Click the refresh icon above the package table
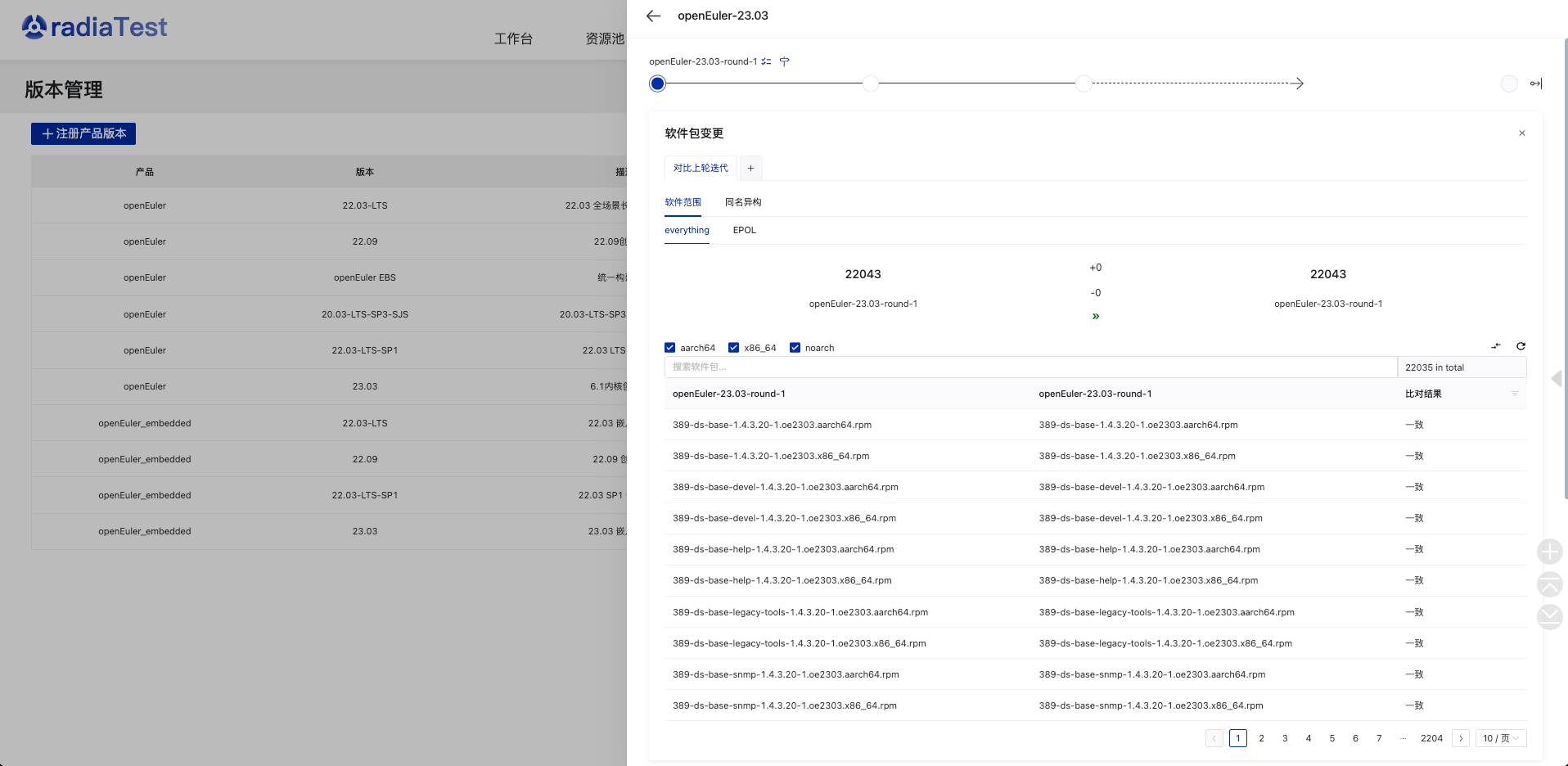 1521,346
